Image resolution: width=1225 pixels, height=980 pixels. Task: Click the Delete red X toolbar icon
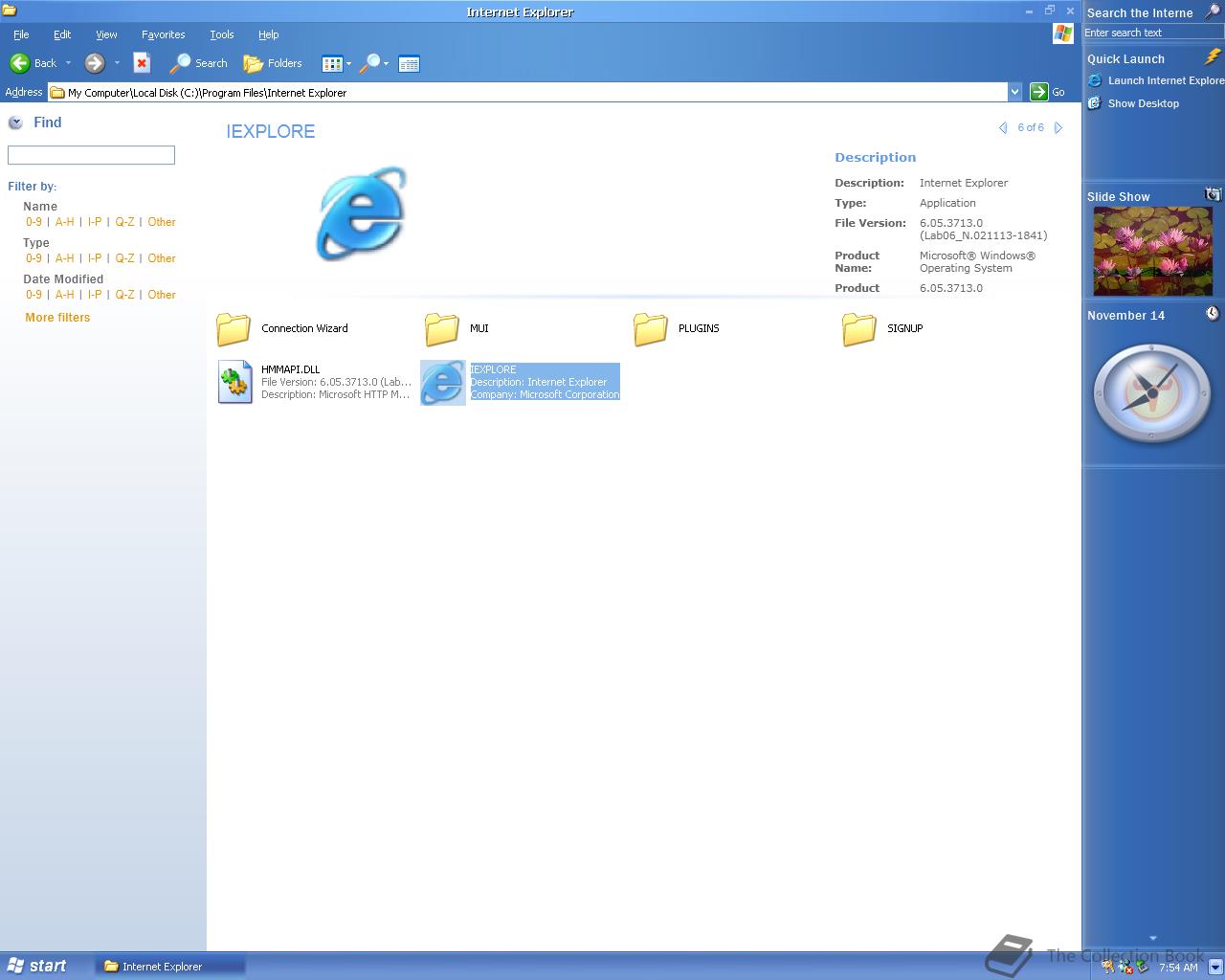[142, 63]
